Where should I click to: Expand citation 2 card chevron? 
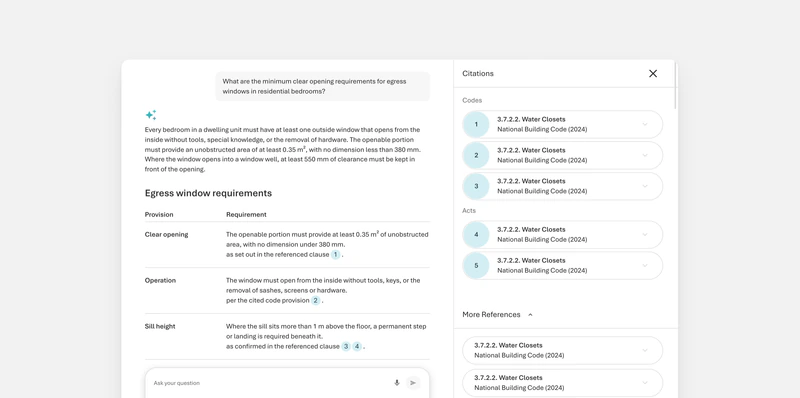(645, 155)
